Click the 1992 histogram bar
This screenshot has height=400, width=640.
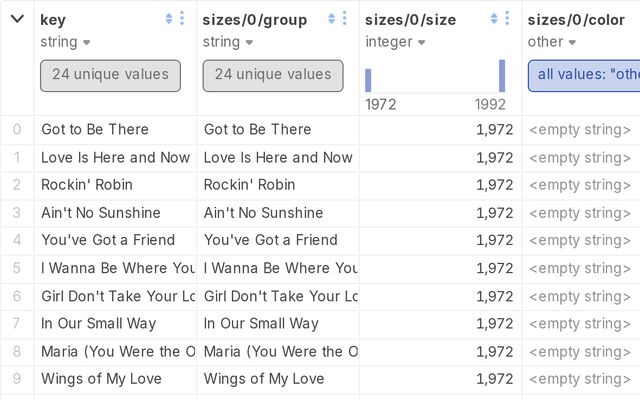(502, 77)
